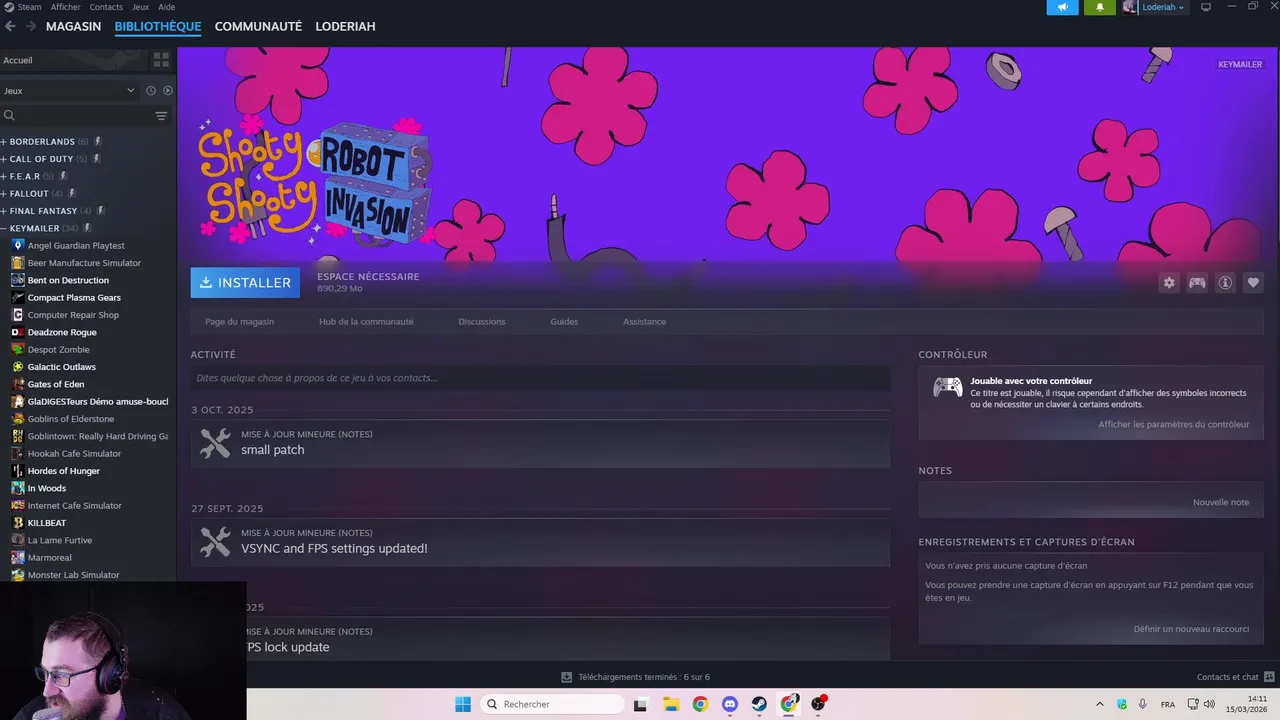The height and width of the screenshot is (720, 1280).
Task: Go back with the left arrow
Action: point(10,26)
